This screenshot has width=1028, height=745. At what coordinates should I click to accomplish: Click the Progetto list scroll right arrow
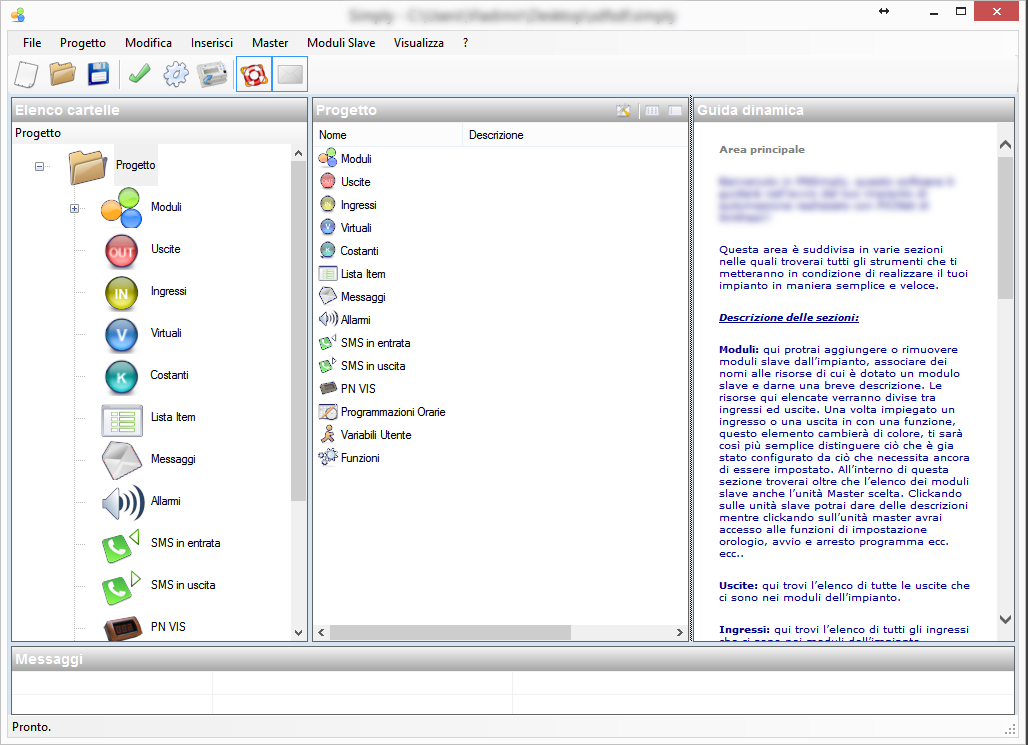680,633
